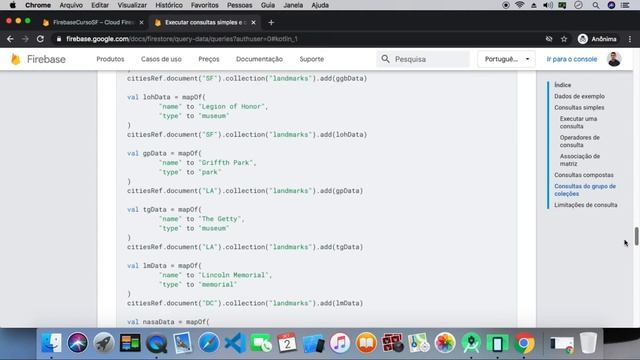Open Safari from the Dock
Viewport: 640px width, 360px height.
tap(209, 342)
